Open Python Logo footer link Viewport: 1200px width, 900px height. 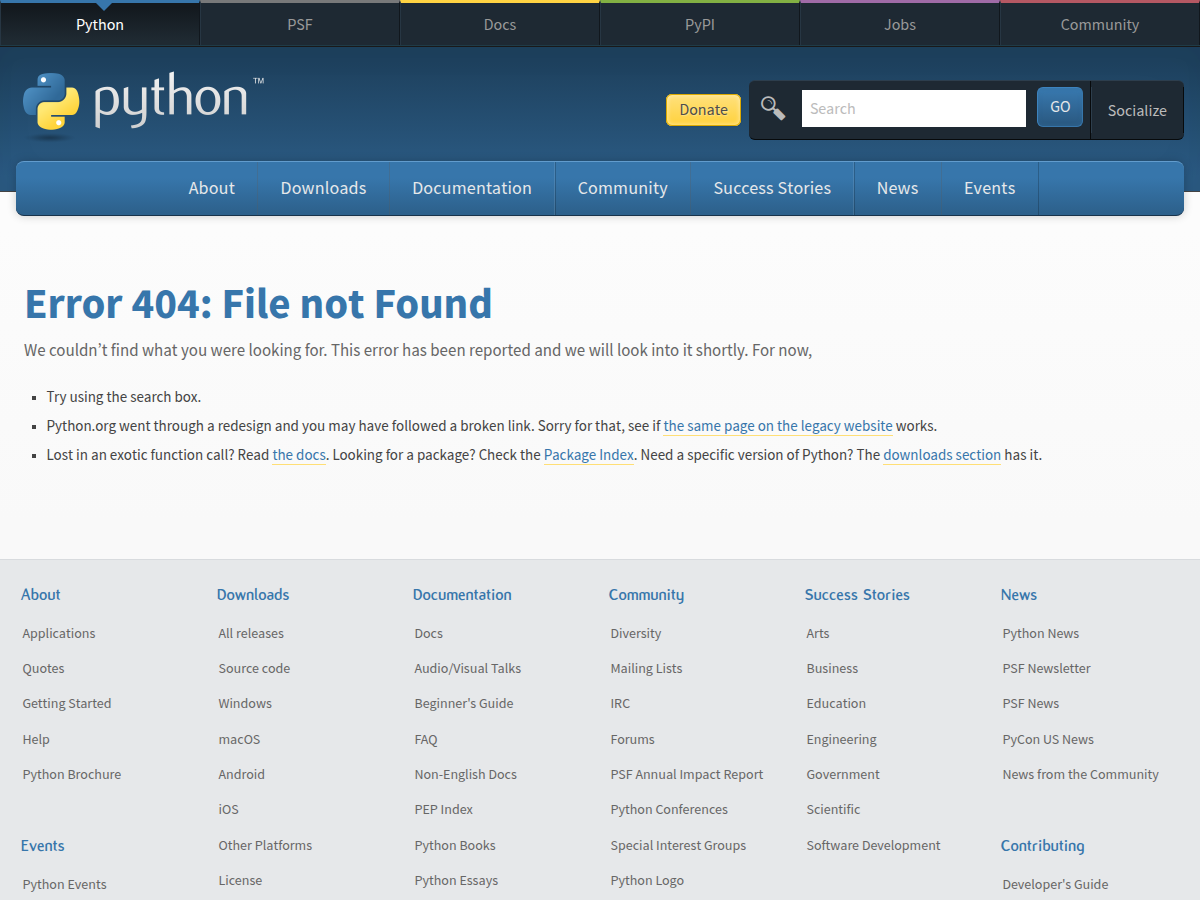click(x=648, y=880)
